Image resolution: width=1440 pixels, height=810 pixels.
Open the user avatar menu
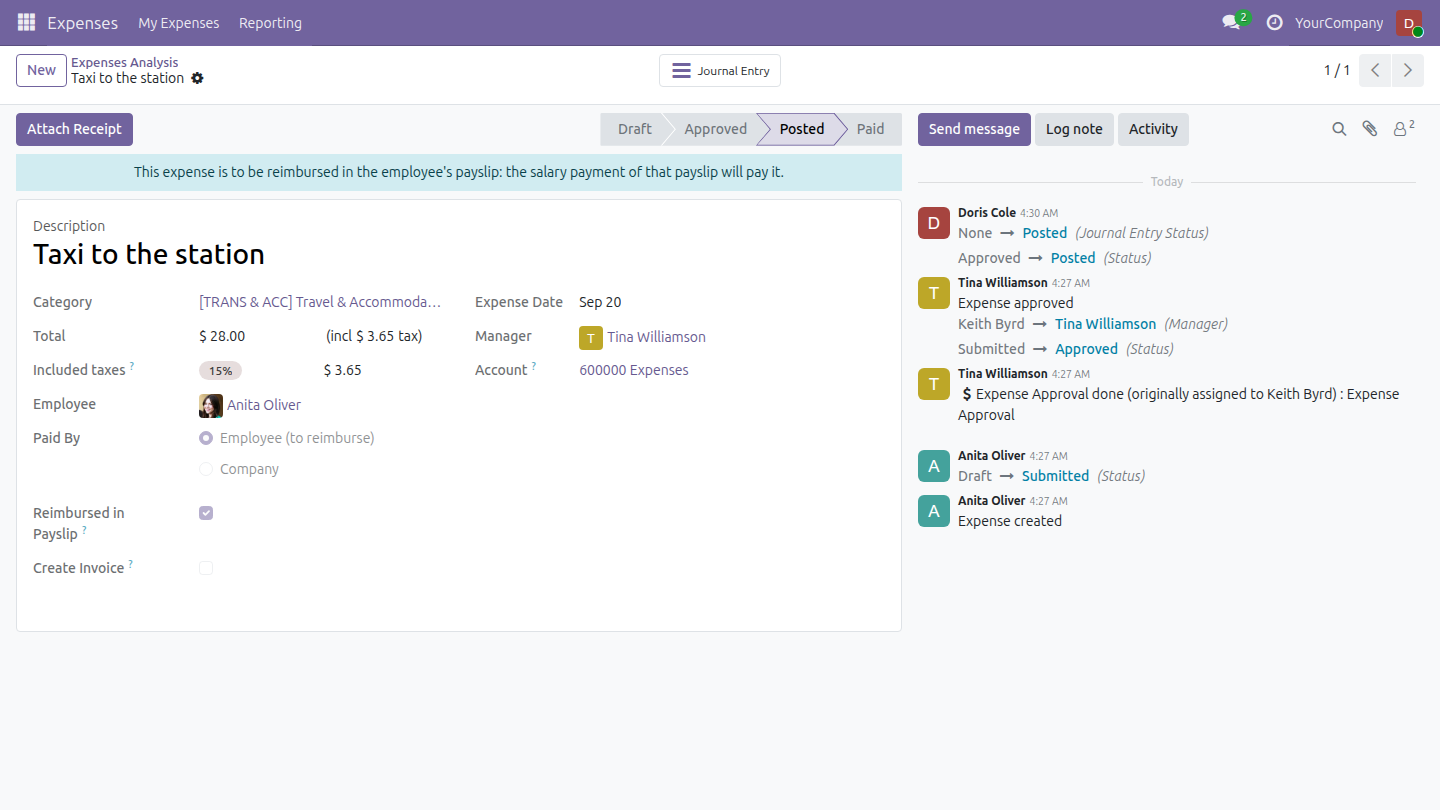pos(1409,23)
